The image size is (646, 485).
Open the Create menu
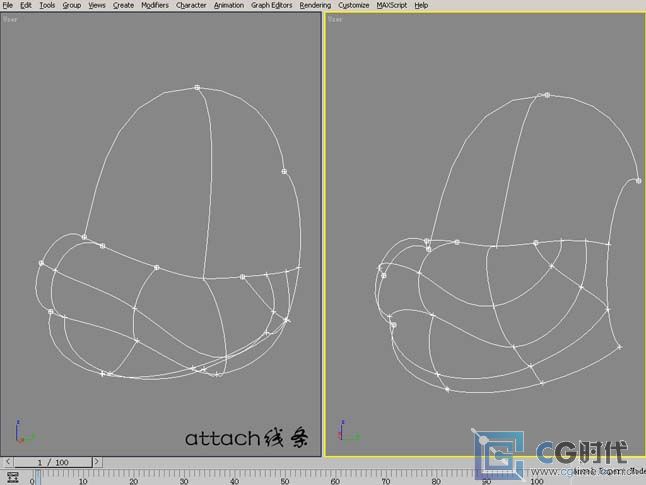123,5
